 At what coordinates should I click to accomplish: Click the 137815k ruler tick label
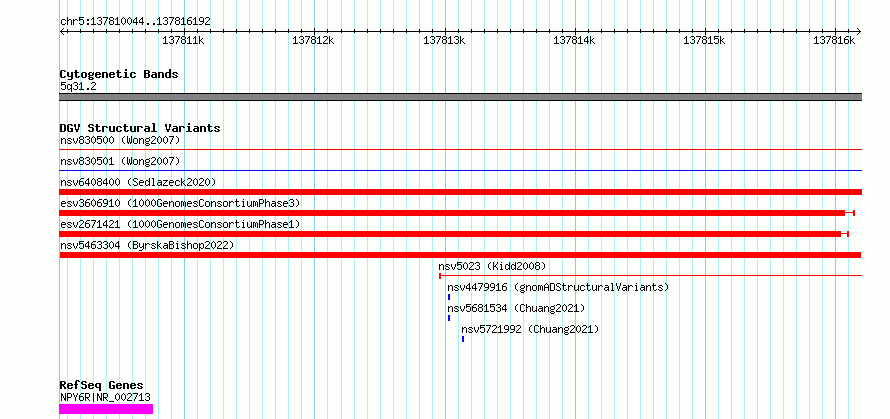click(x=704, y=41)
